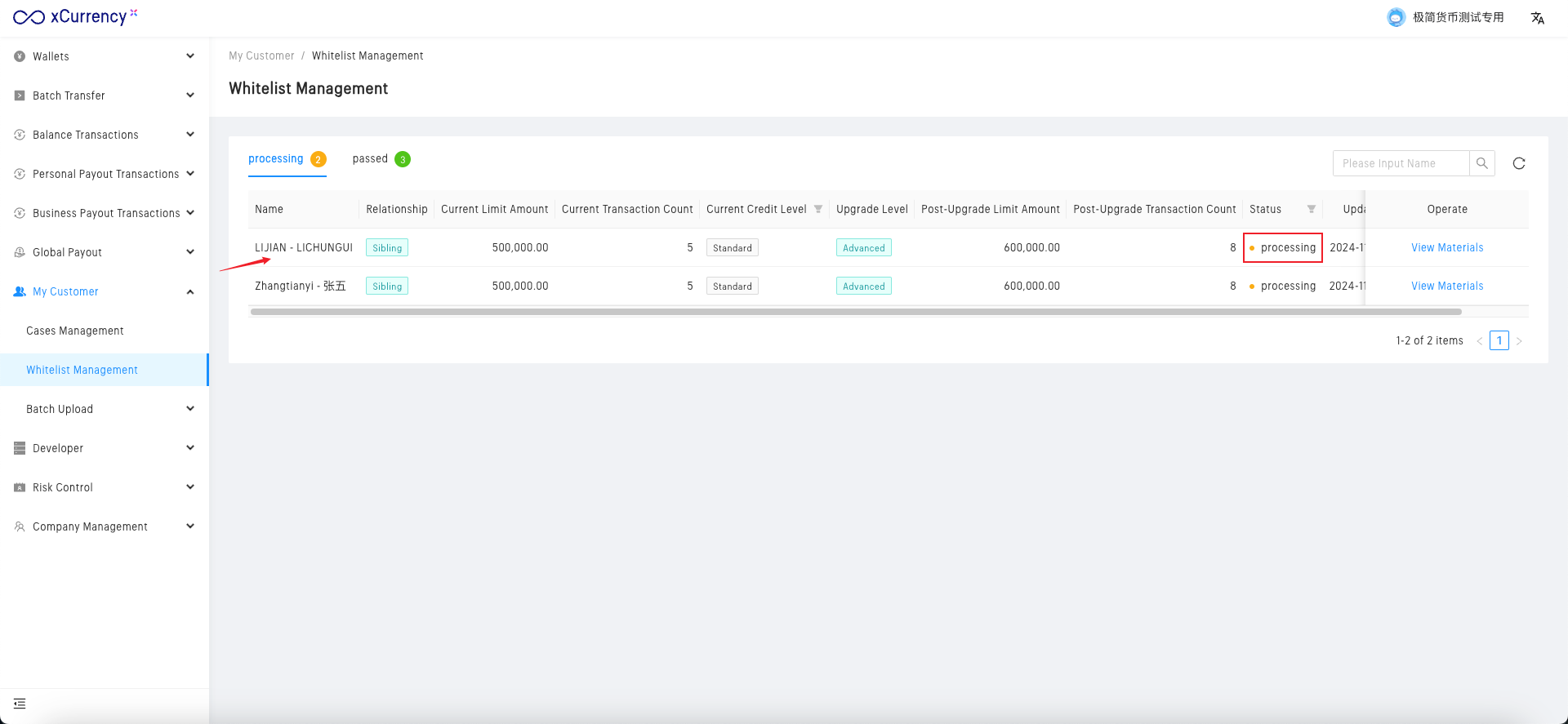Open Cases Management in sidebar
This screenshot has height=724, width=1568.
(75, 331)
